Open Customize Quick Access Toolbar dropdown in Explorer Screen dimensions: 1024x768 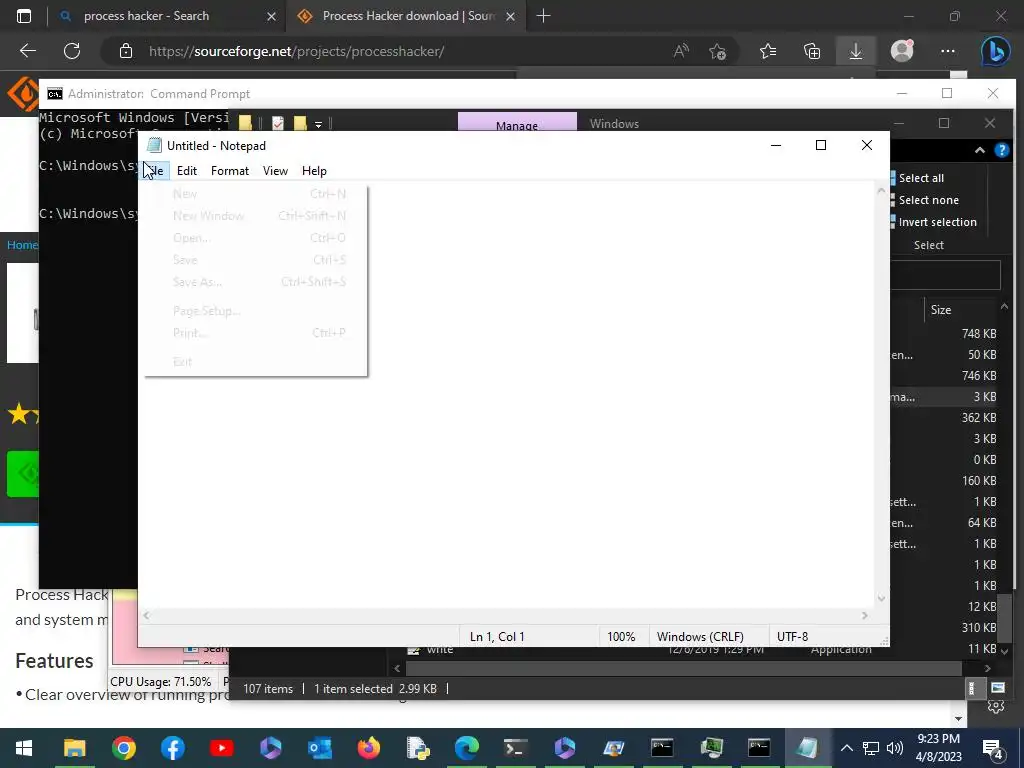point(318,123)
